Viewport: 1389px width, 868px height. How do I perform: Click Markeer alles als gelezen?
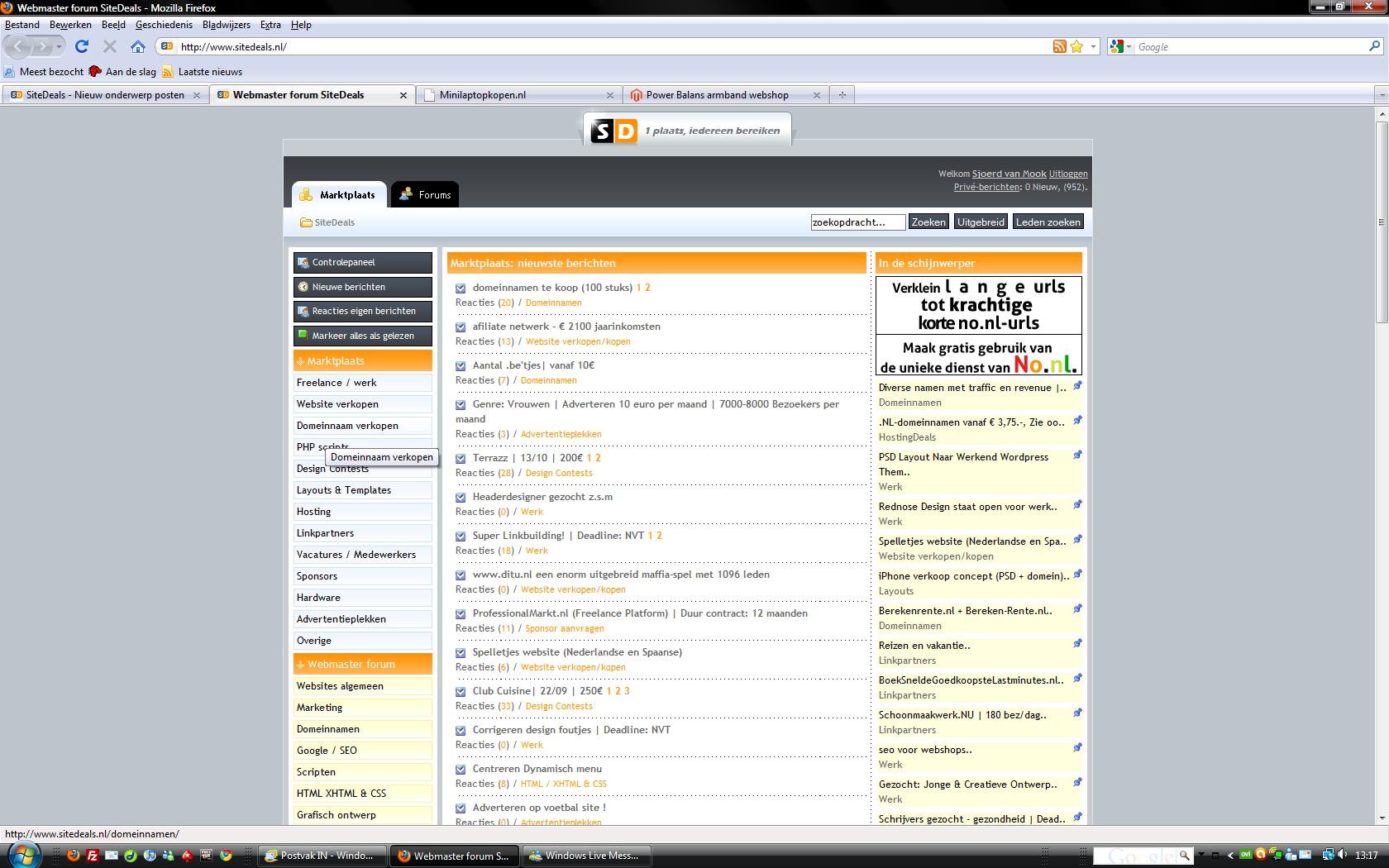pos(362,336)
